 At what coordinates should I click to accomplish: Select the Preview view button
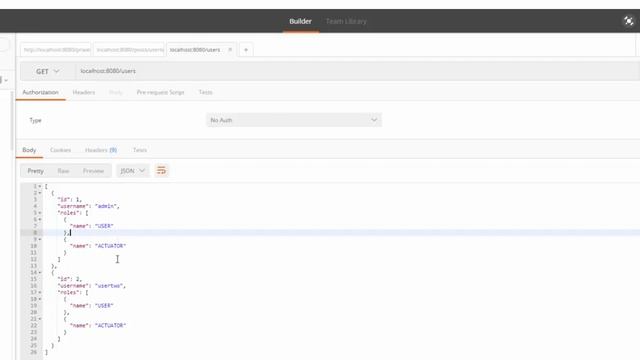coord(93,171)
